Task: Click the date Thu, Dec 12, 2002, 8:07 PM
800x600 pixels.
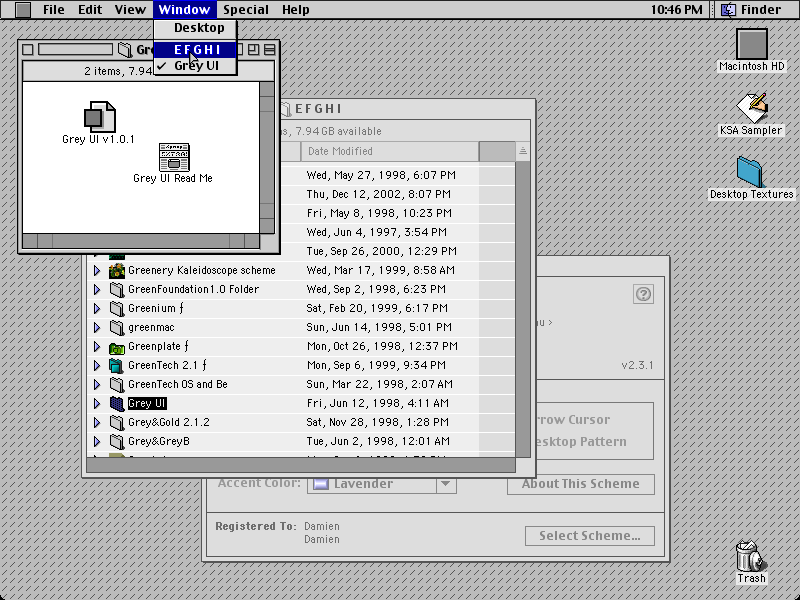Action: pyautogui.click(x=379, y=194)
